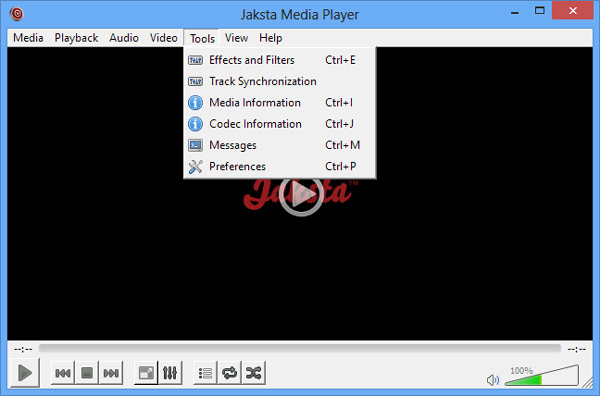Click the Media Information info icon

click(196, 103)
